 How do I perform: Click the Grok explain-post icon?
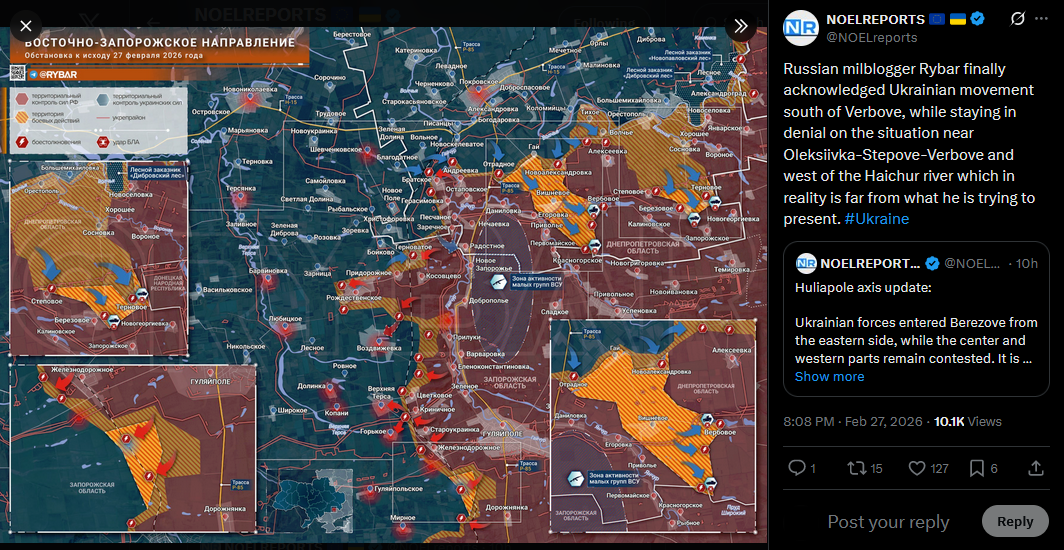click(1016, 19)
